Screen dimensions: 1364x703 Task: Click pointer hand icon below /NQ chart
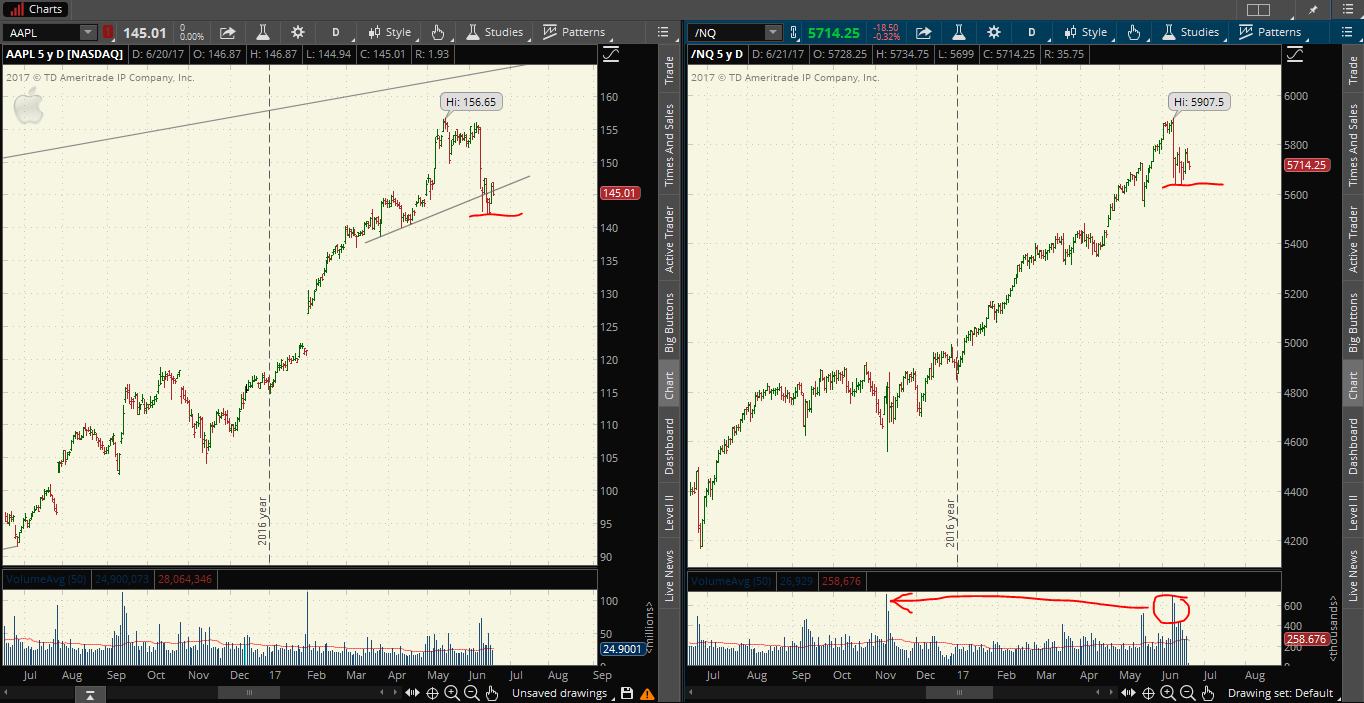tap(1207, 693)
